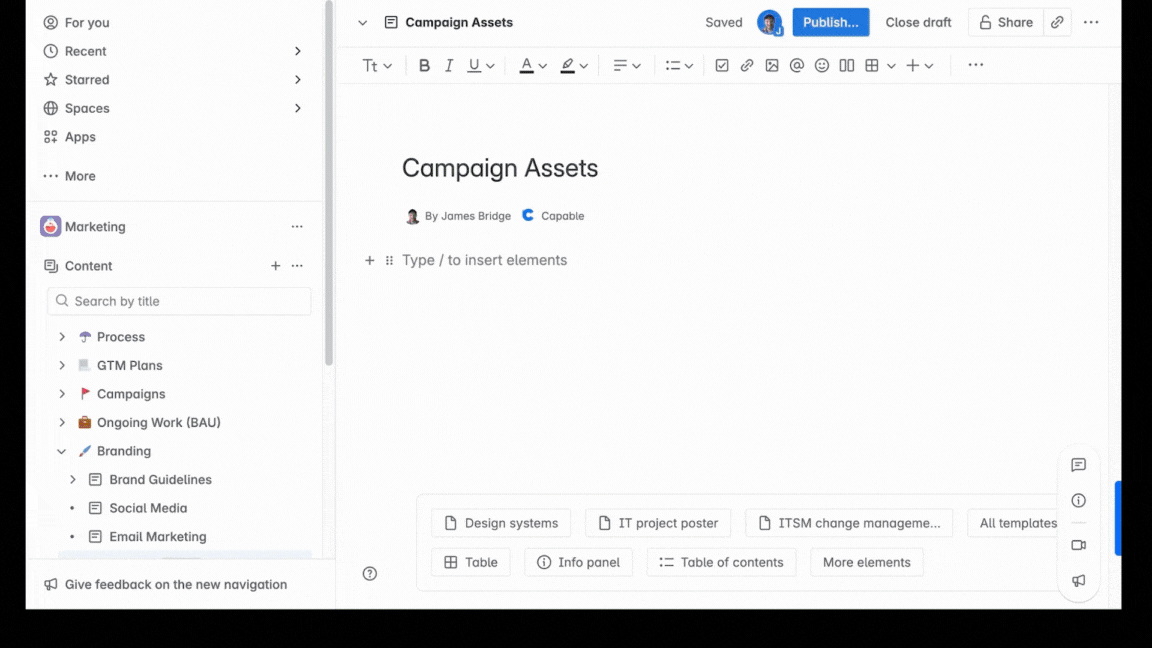Publish the Campaign Assets draft
The image size is (1152, 648).
click(x=831, y=21)
